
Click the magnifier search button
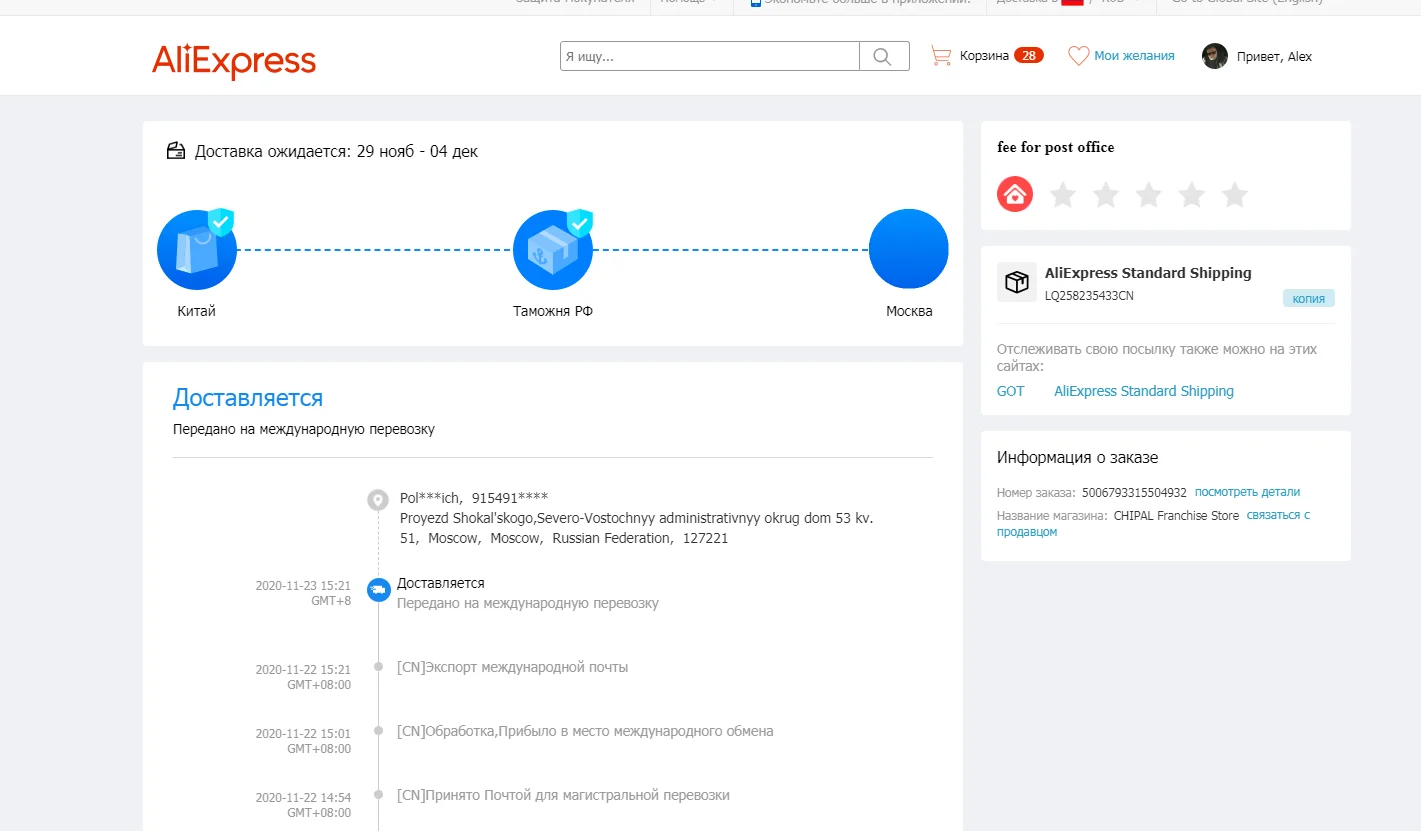(884, 56)
